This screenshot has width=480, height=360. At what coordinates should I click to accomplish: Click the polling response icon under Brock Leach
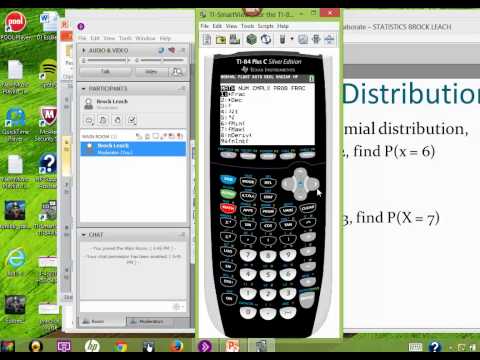click(x=132, y=120)
